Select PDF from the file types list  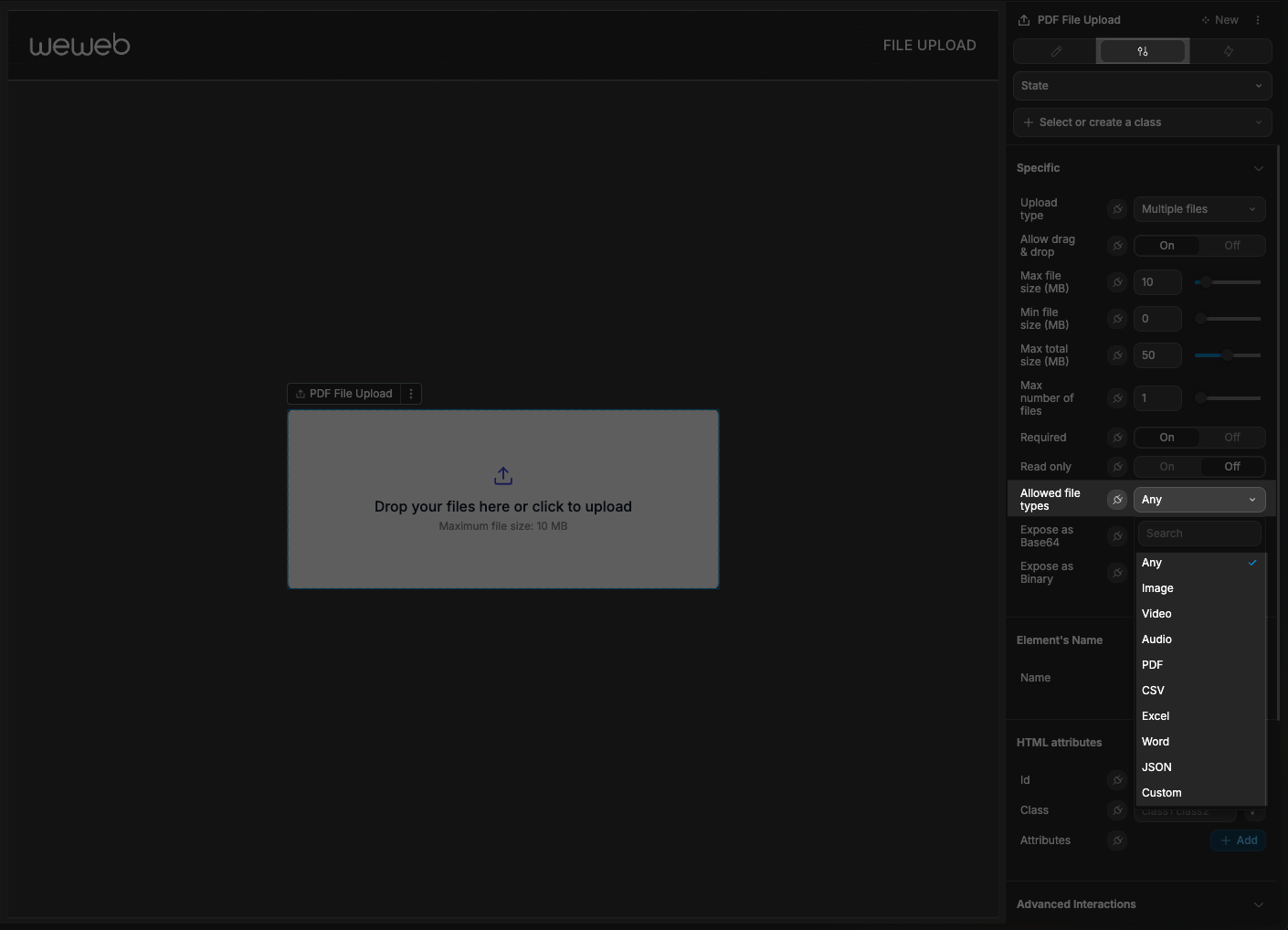(x=1153, y=665)
